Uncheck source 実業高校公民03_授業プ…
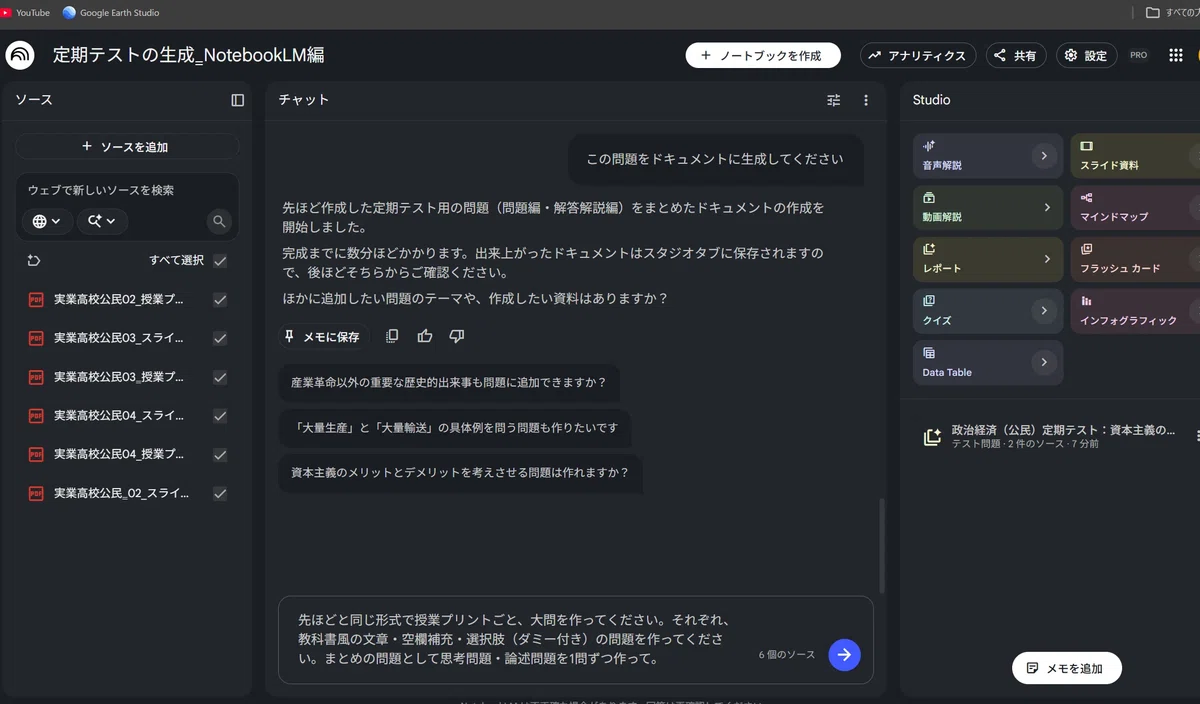The image size is (1200, 704). coord(220,377)
